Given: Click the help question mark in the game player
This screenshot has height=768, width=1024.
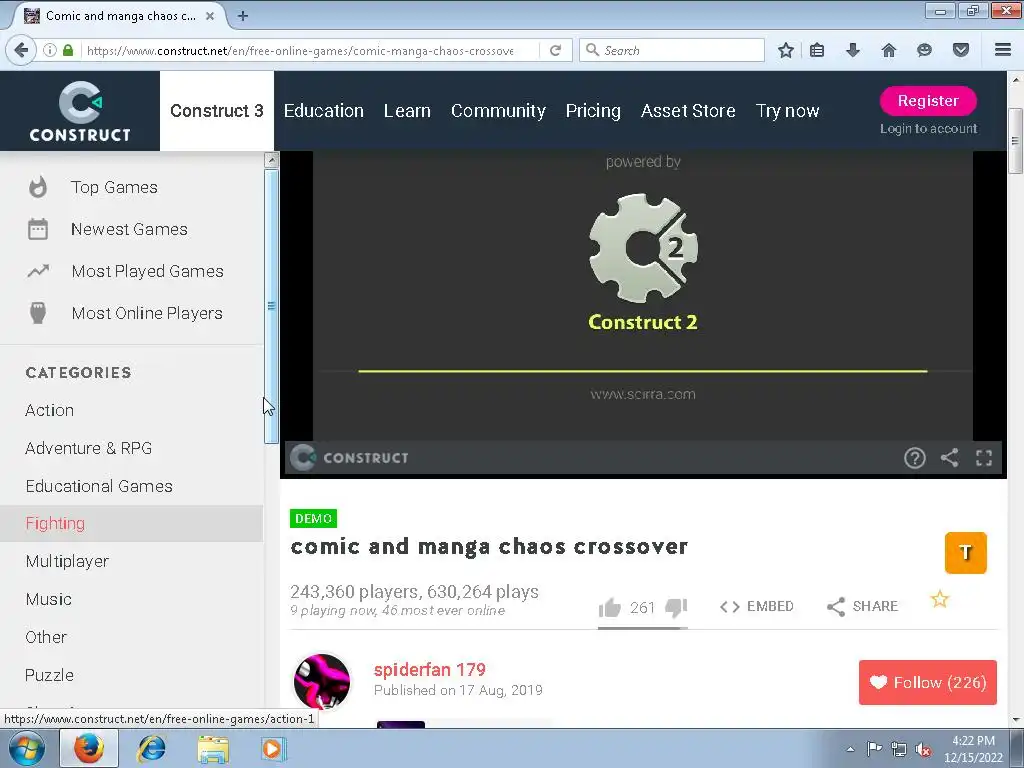Looking at the screenshot, I should coord(914,458).
